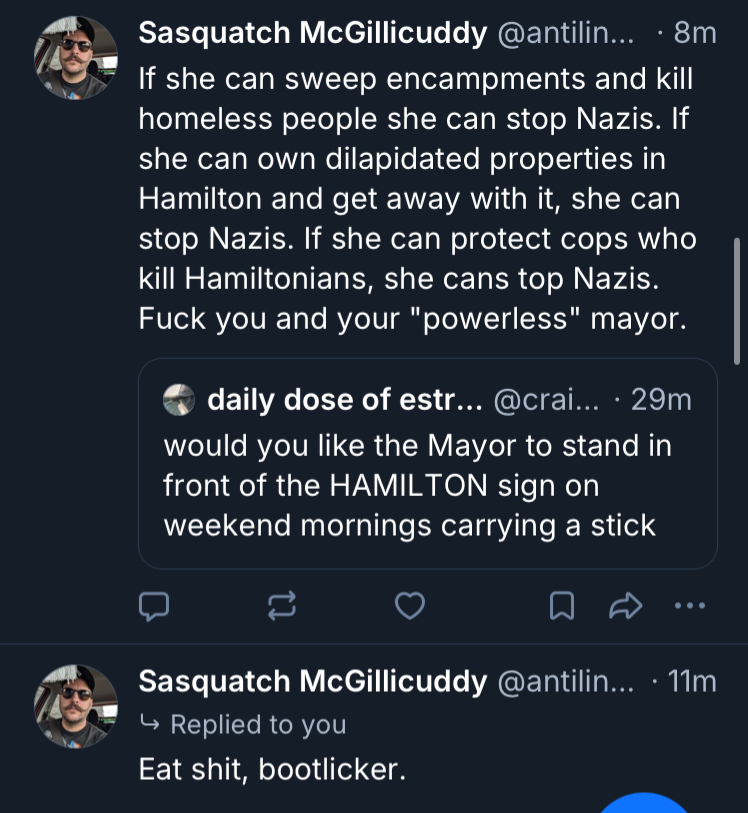This screenshot has width=748, height=813.
Task: Tap the blue floating compose button
Action: click(x=645, y=803)
